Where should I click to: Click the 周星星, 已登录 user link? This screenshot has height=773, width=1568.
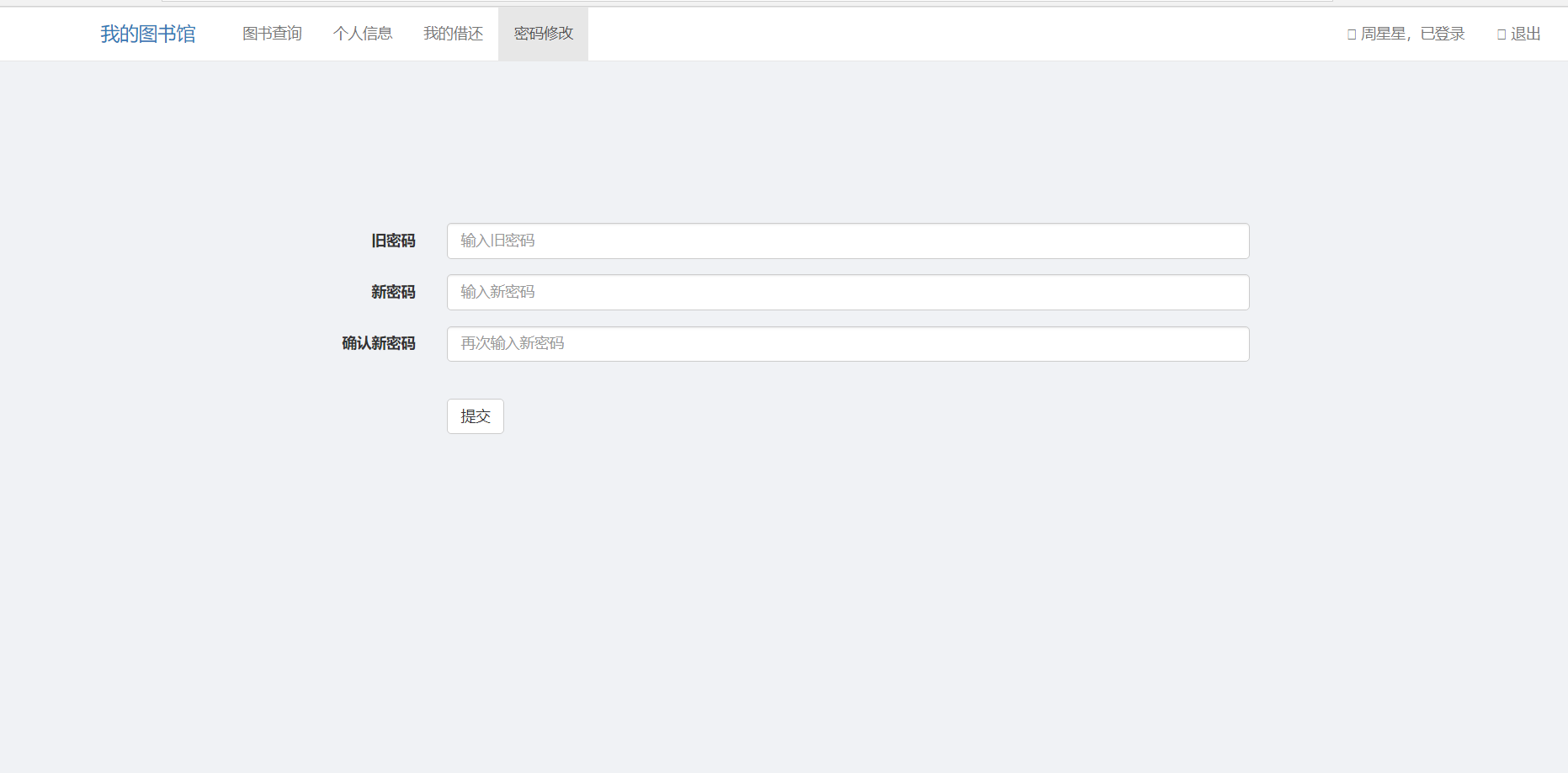tap(1406, 34)
